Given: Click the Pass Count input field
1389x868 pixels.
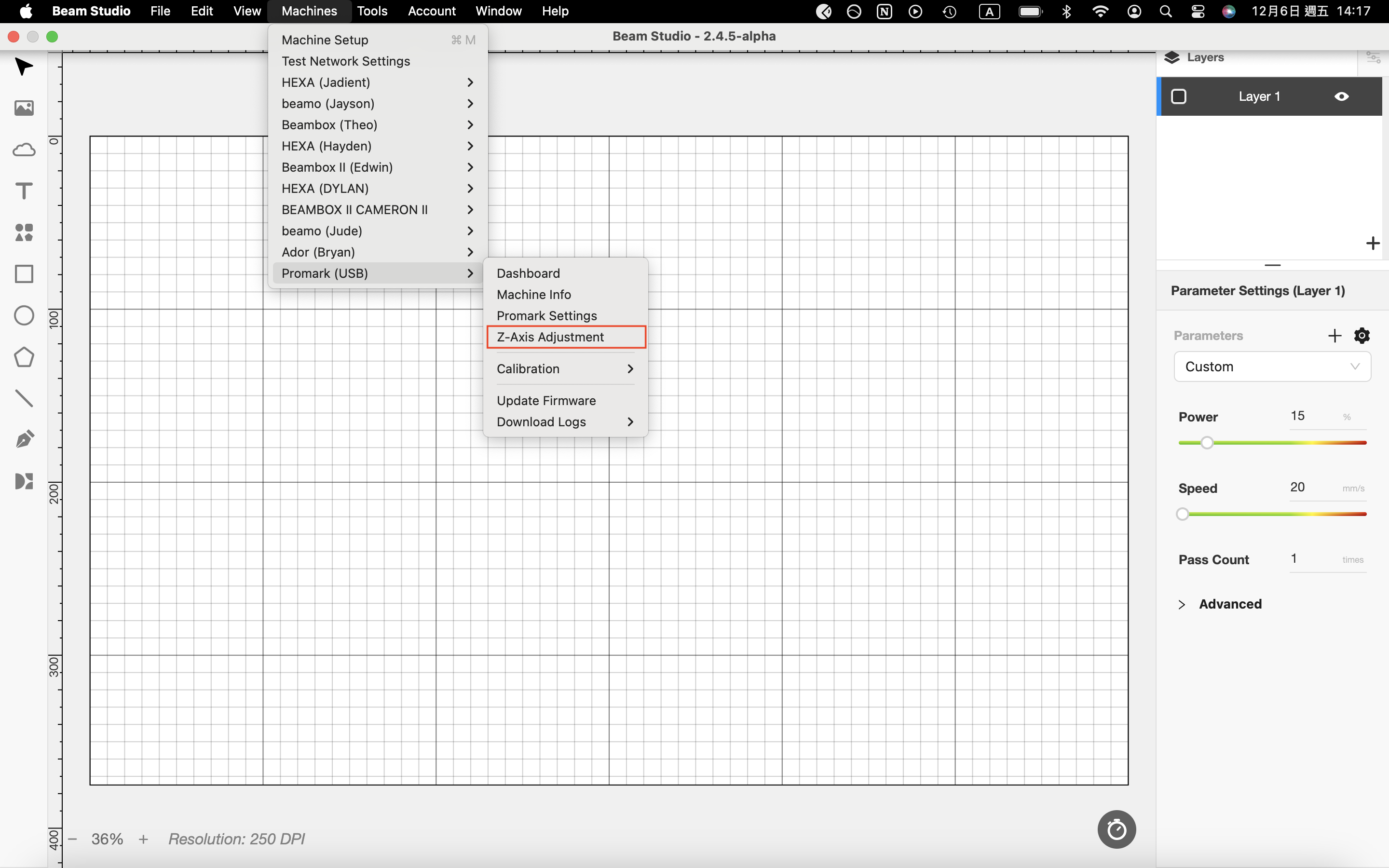Looking at the screenshot, I should [x=1327, y=558].
